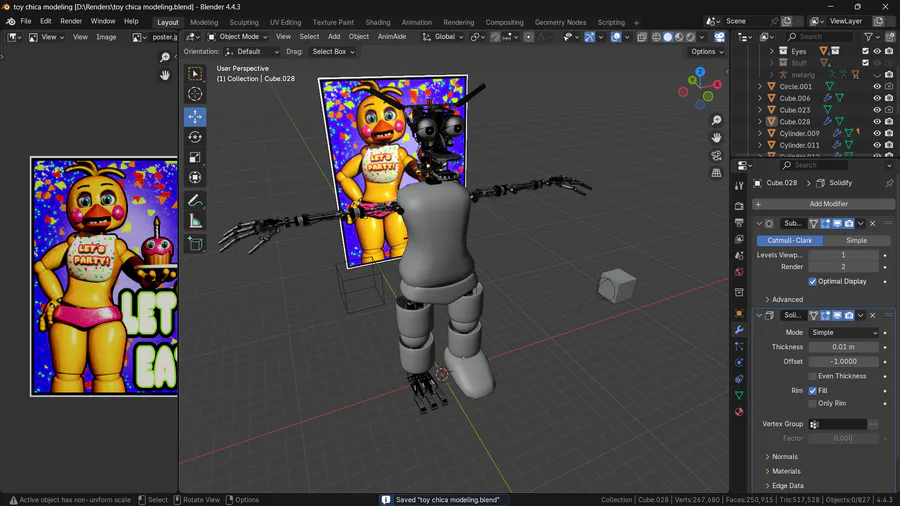This screenshot has width=900, height=506.
Task: Remove the Solidify modifier with X
Action: point(872,315)
